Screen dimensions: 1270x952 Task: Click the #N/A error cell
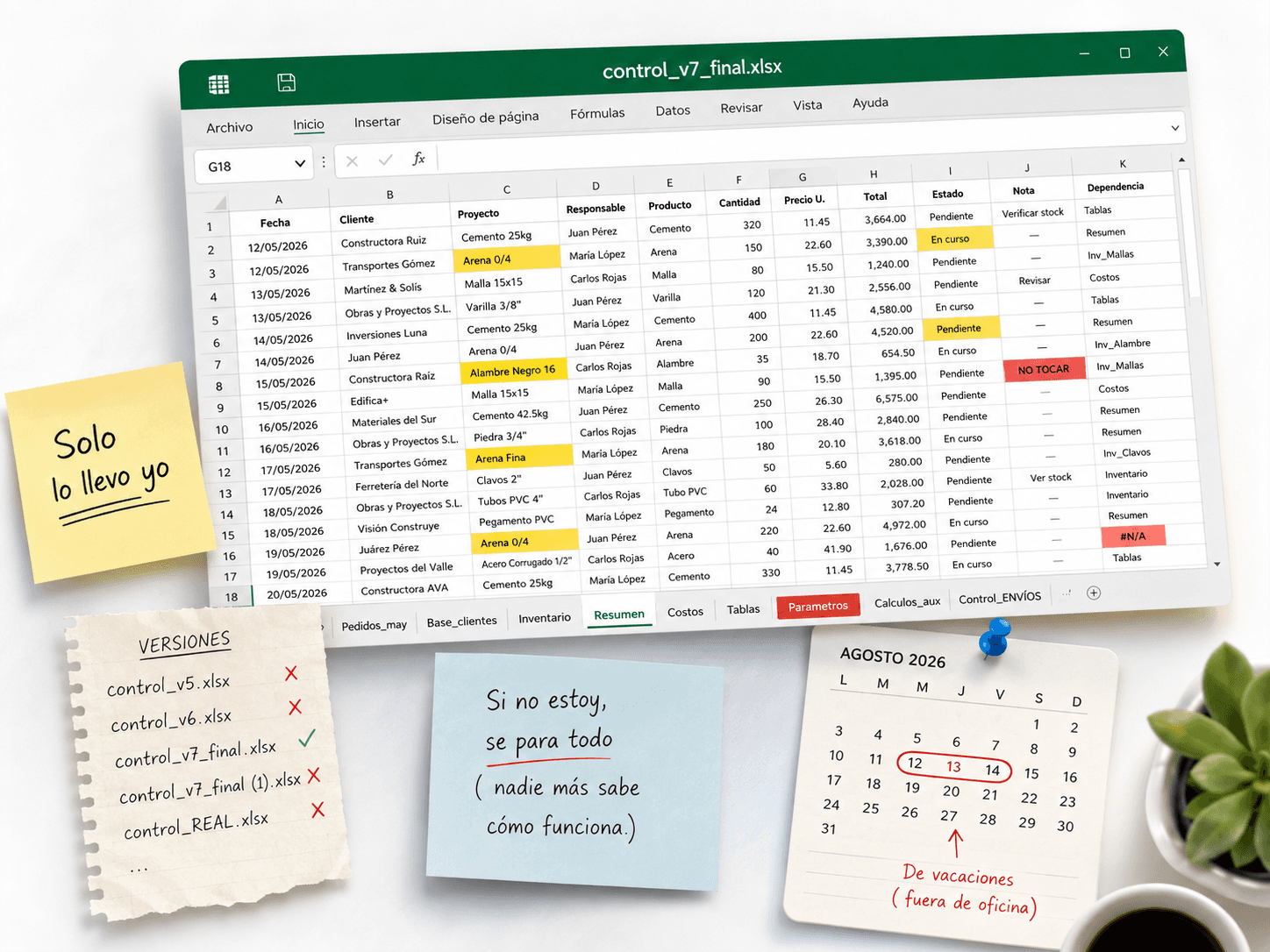tap(1133, 536)
